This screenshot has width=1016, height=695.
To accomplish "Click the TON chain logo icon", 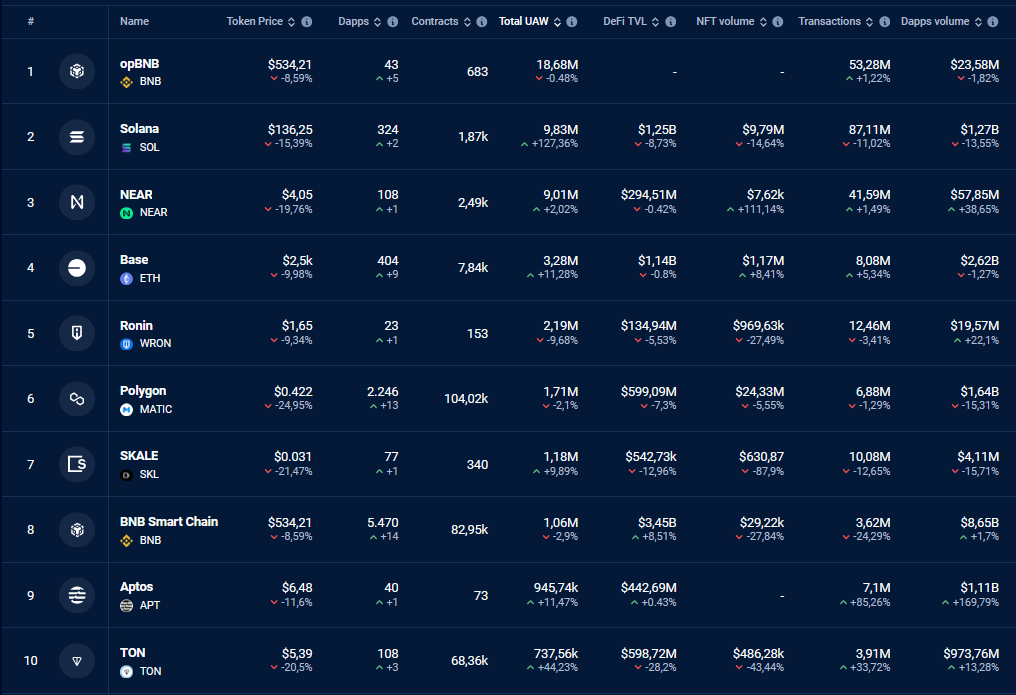I will [76, 661].
